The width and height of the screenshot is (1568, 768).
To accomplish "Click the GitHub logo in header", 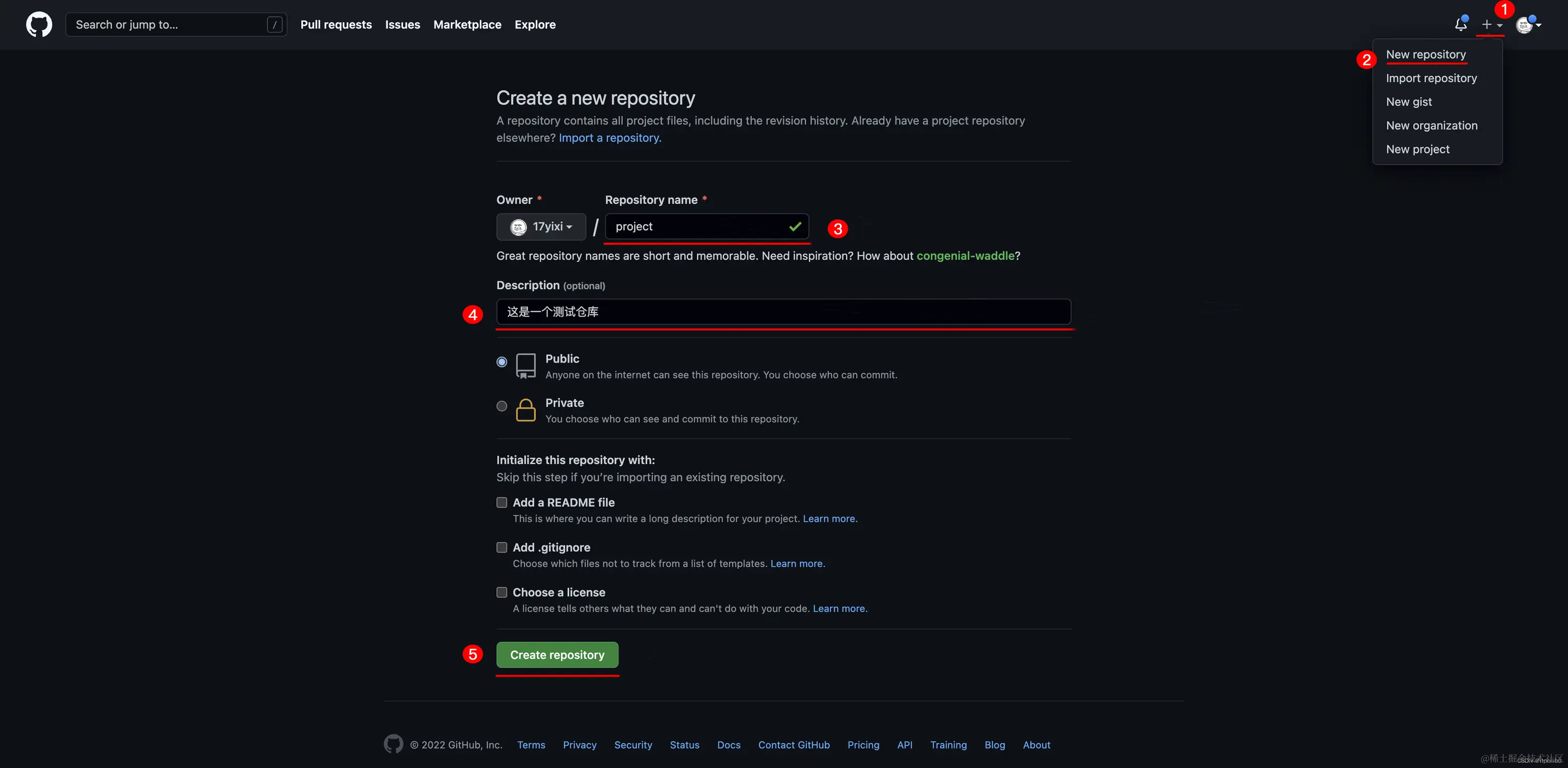I will [x=39, y=24].
